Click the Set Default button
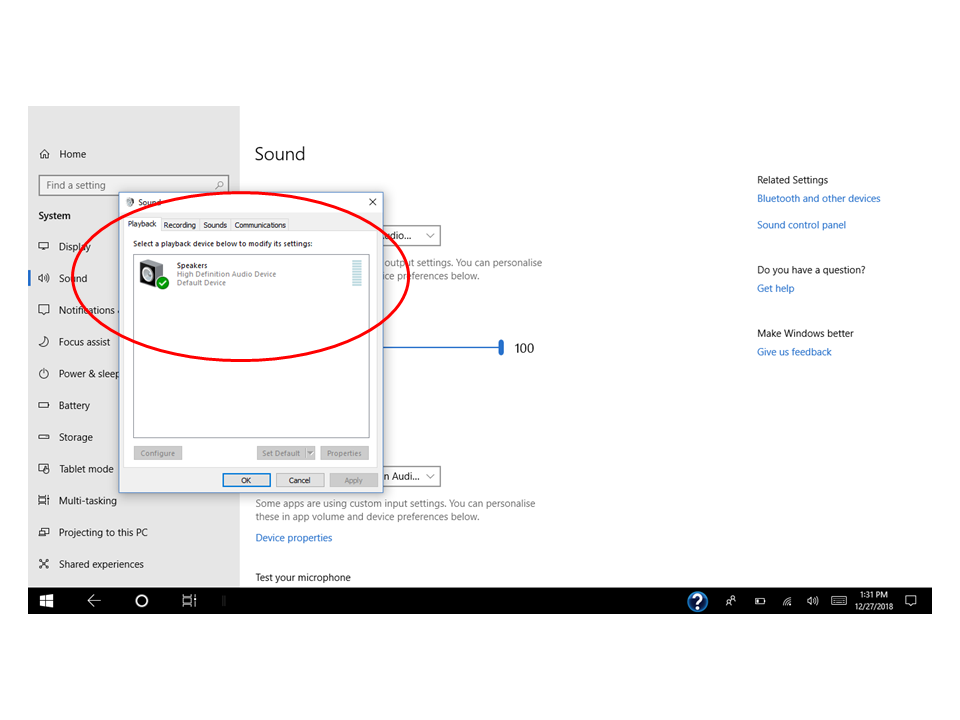The width and height of the screenshot is (960, 720). click(281, 453)
